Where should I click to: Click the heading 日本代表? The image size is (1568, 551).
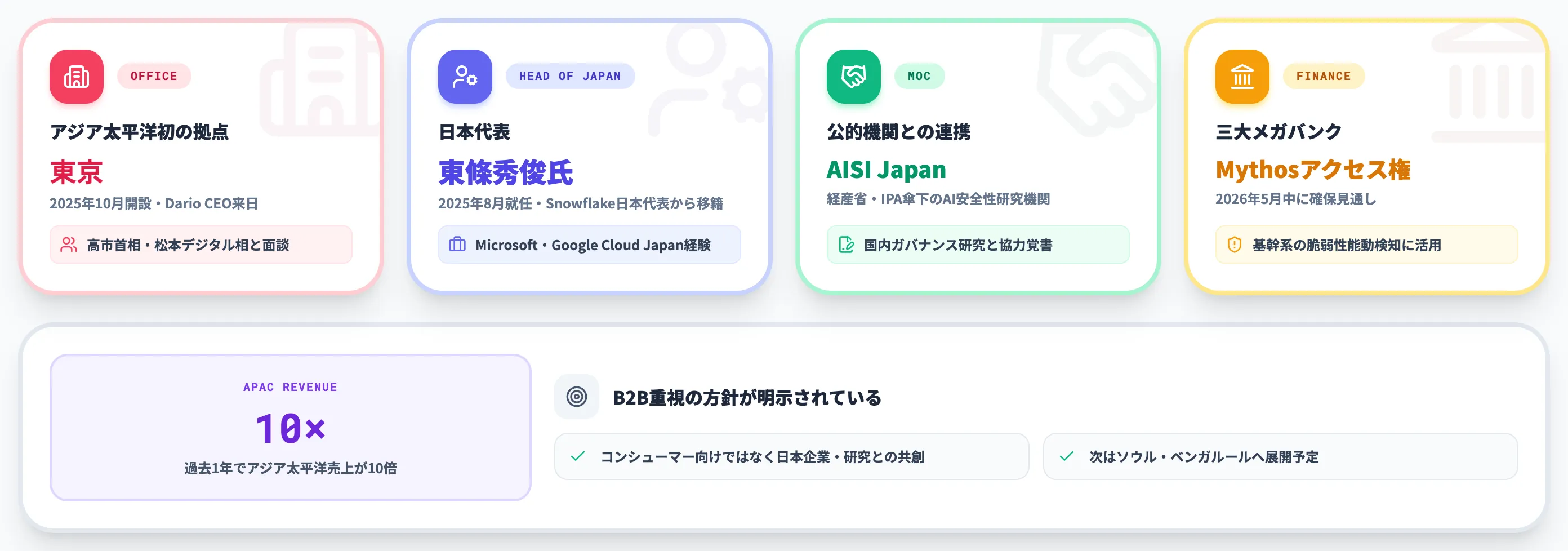[x=474, y=131]
